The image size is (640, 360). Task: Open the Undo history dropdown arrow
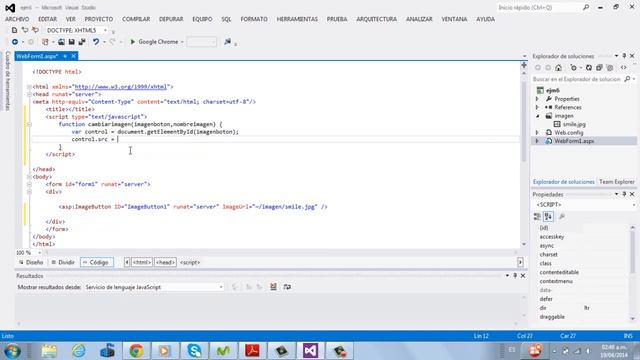click(104, 42)
